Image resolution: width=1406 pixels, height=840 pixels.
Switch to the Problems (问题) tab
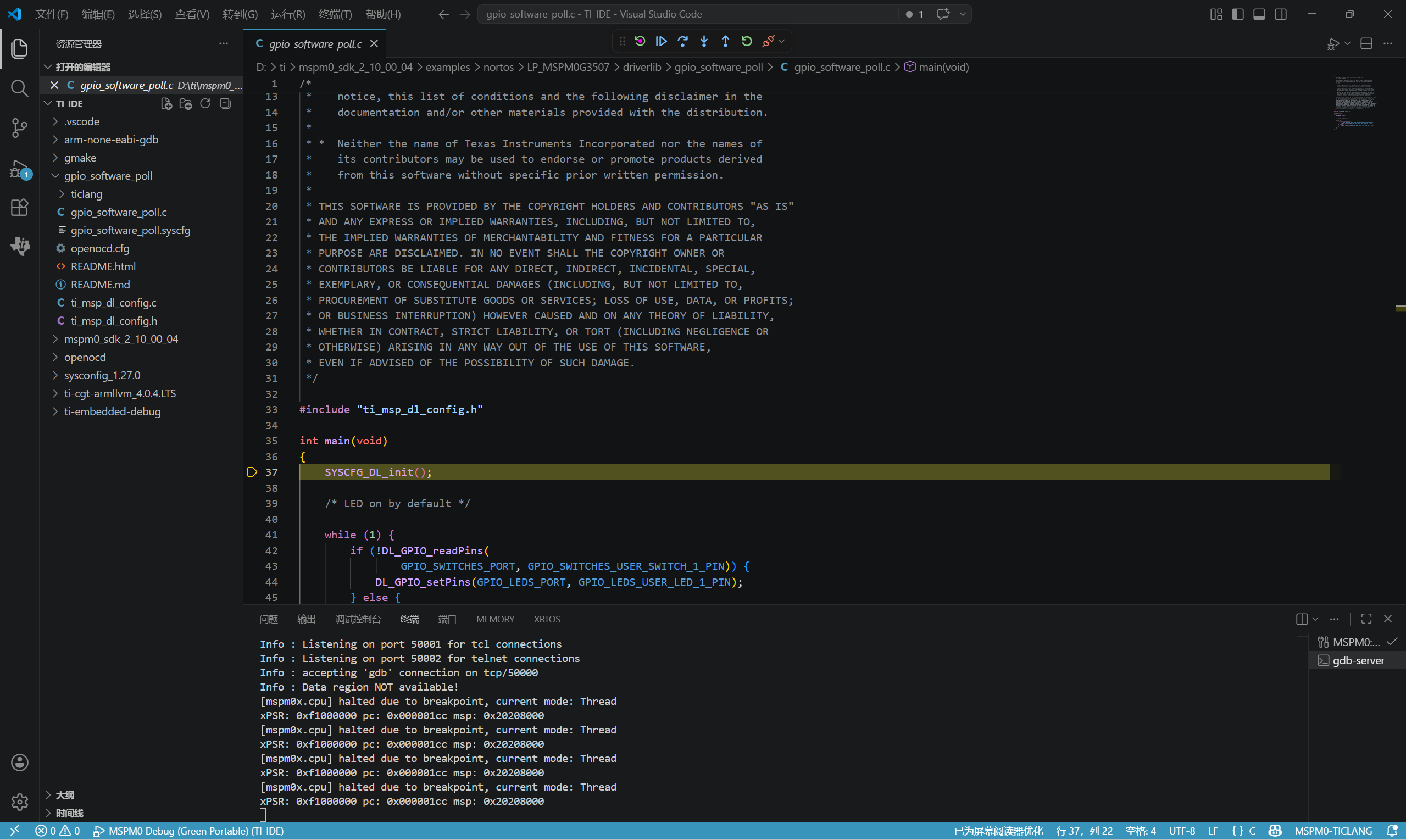269,619
